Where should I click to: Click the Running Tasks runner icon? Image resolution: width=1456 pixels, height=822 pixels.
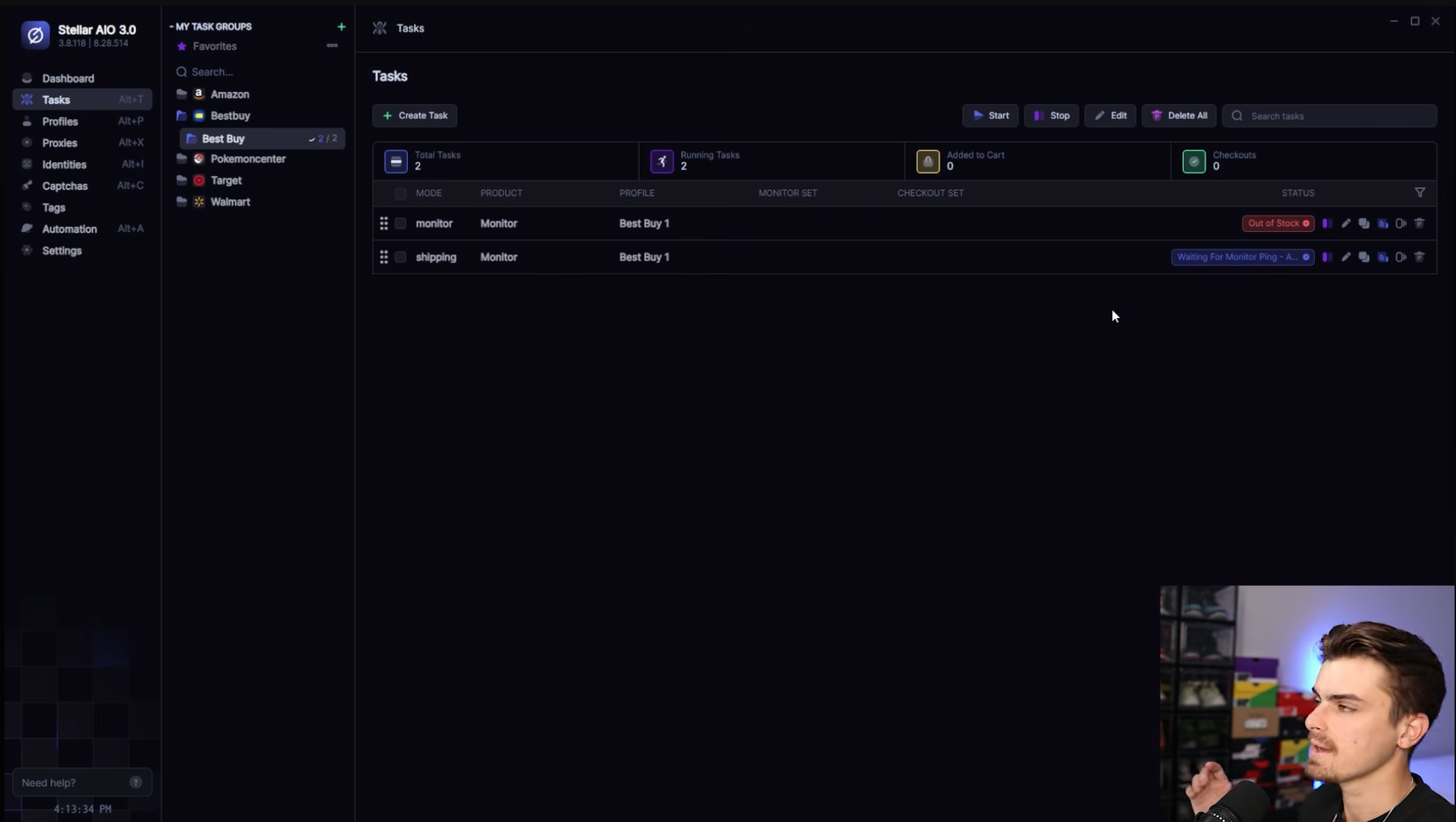[x=662, y=161]
